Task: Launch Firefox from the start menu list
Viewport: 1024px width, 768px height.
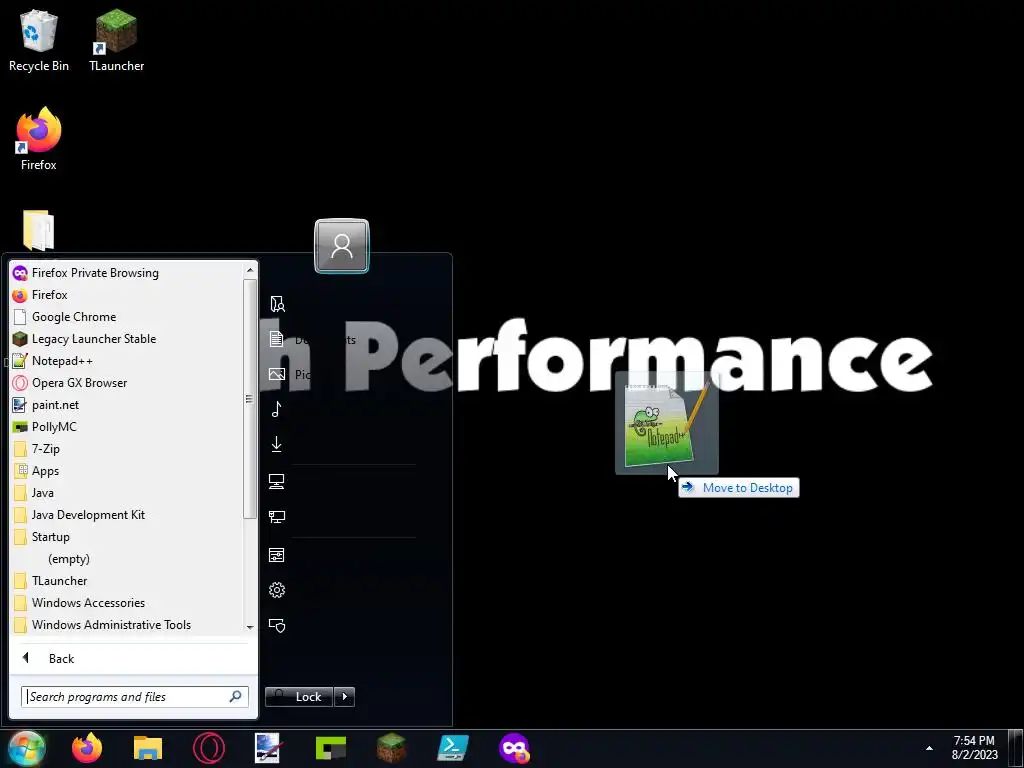Action: click(x=127, y=295)
